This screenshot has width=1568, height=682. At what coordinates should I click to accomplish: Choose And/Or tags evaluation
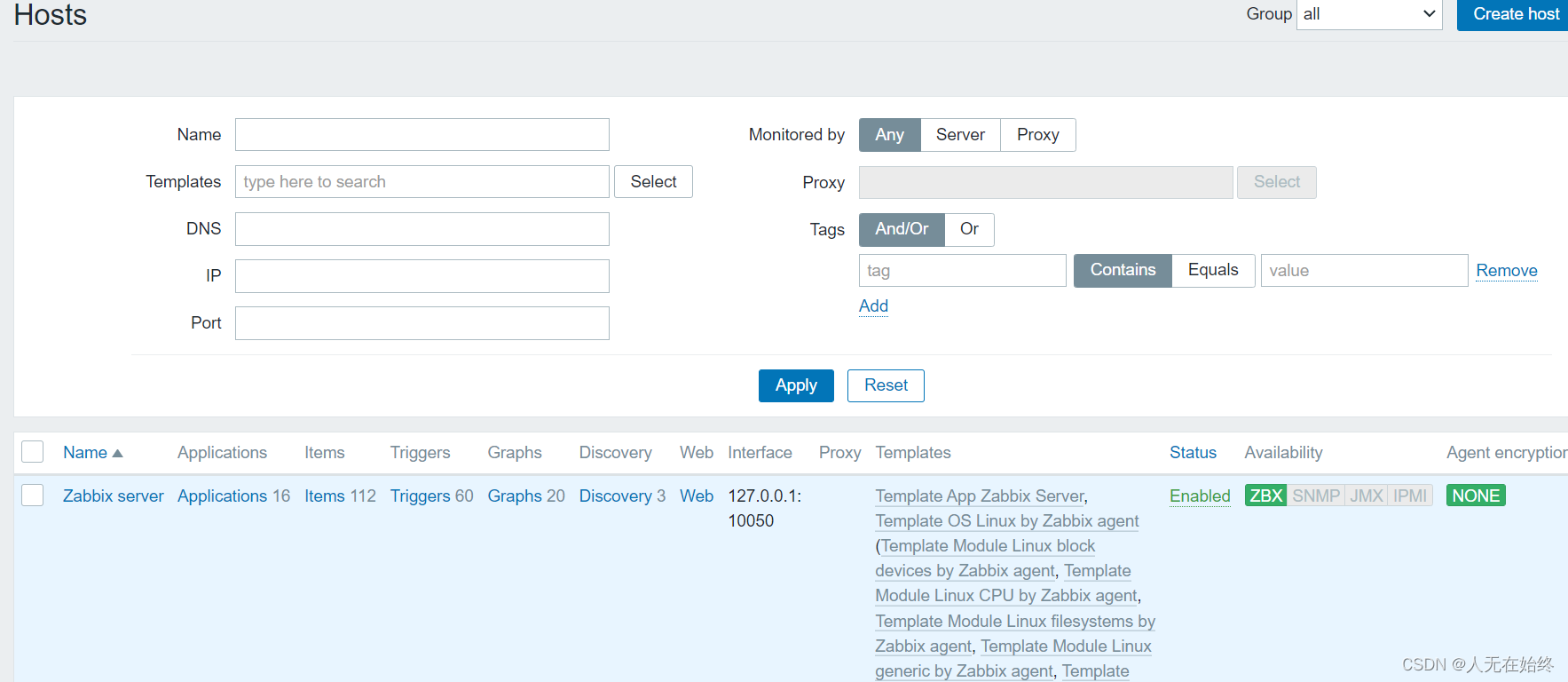coord(902,229)
